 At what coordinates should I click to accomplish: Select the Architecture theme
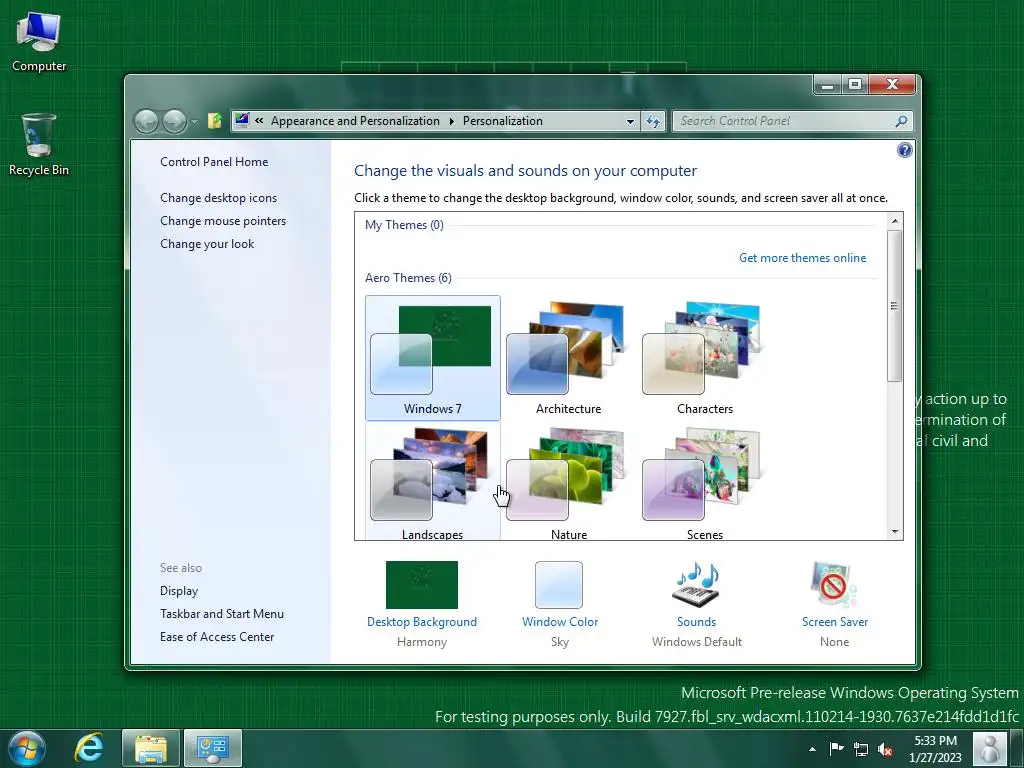(569, 358)
